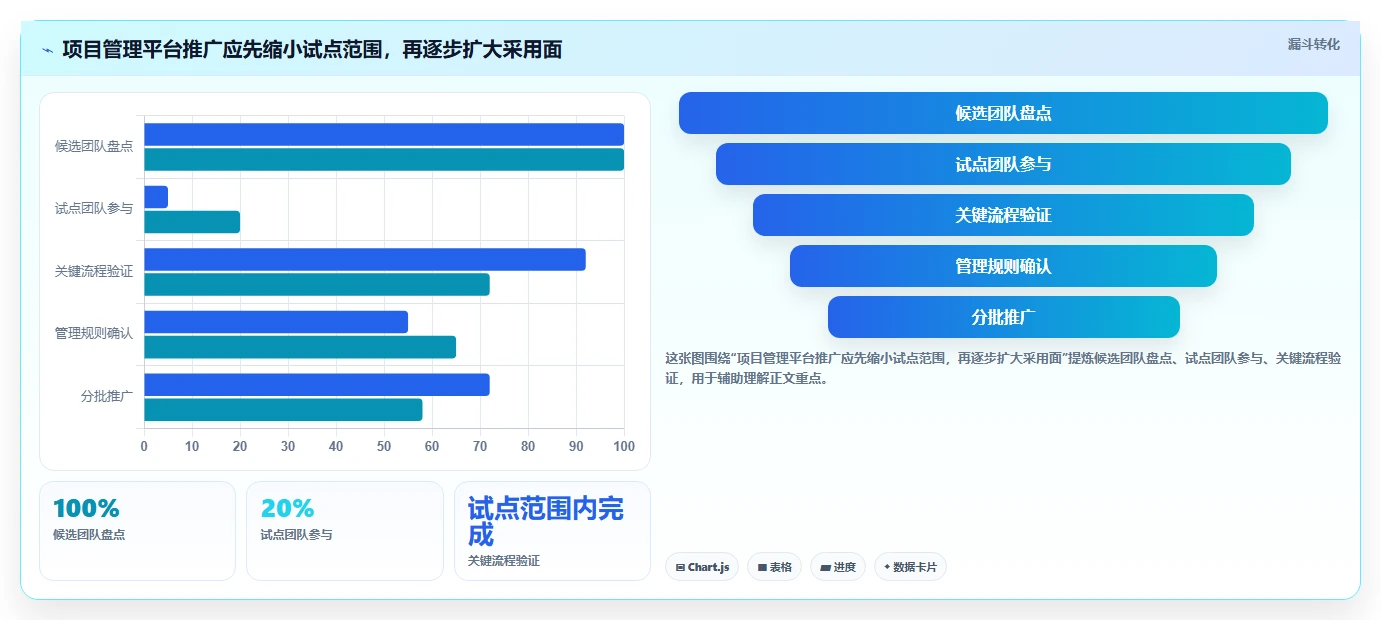The height and width of the screenshot is (620, 1381).
Task: Click the 关键流程验证 caption in third card
Action: (504, 561)
